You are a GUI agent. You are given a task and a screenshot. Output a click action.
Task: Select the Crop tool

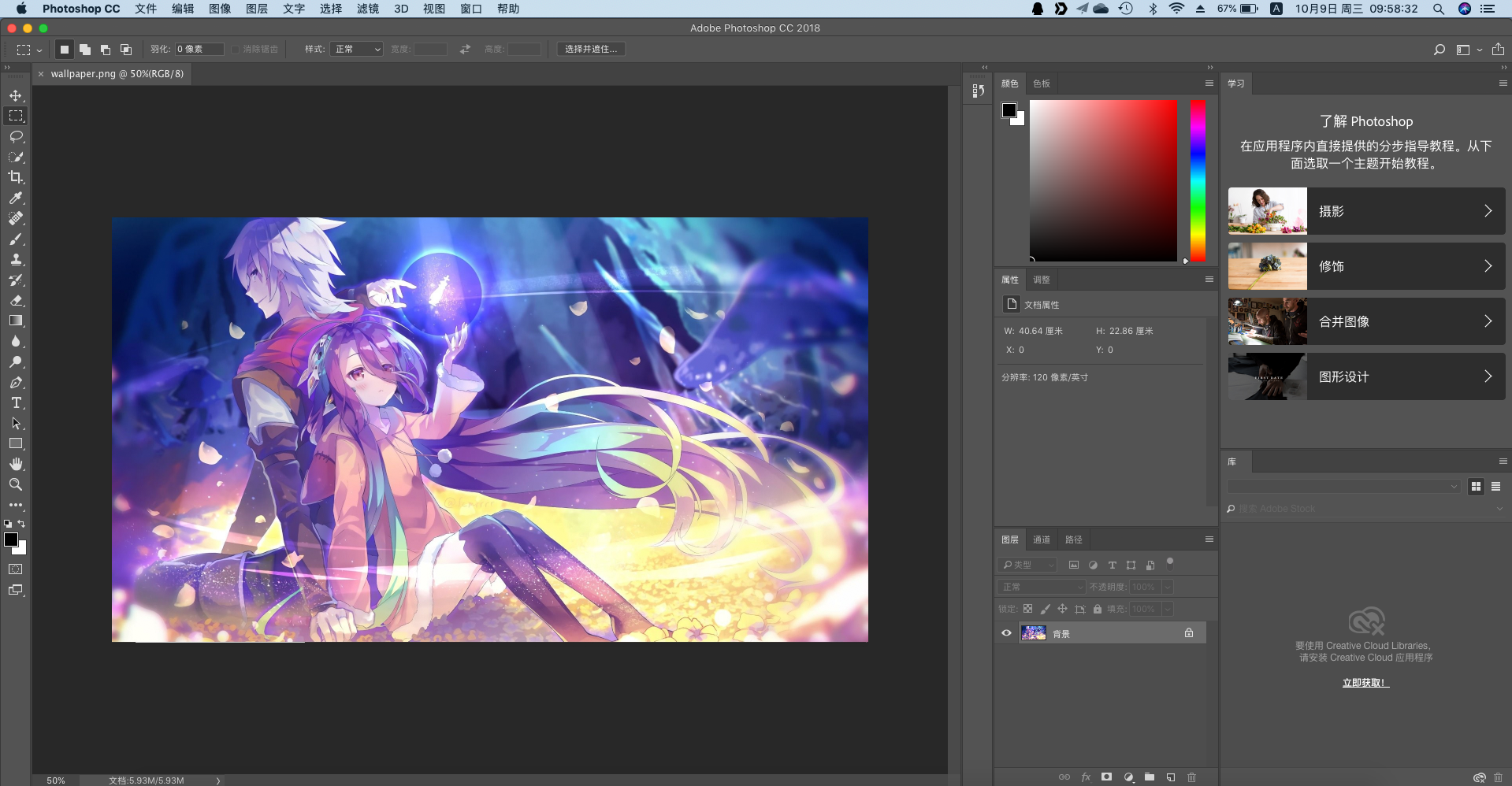coord(16,177)
